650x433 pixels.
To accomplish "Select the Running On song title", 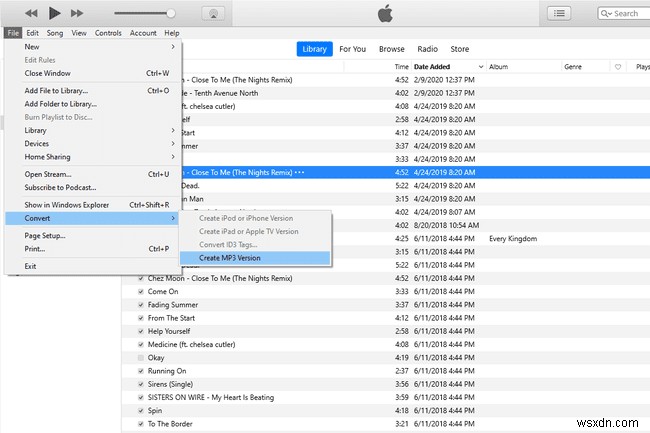I will (x=167, y=371).
